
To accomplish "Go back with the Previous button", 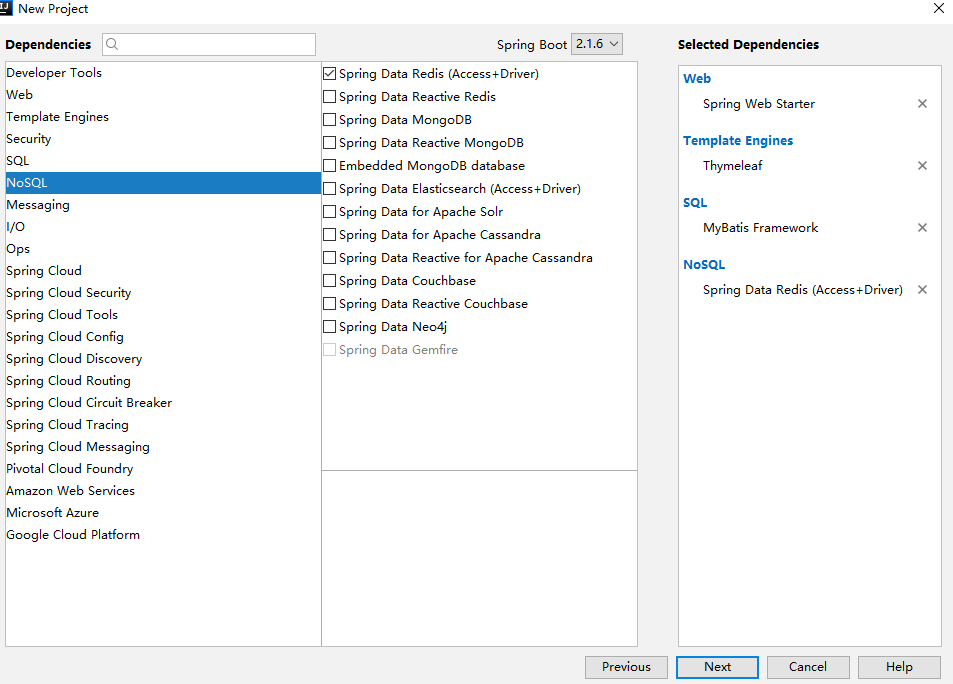I will [x=626, y=667].
